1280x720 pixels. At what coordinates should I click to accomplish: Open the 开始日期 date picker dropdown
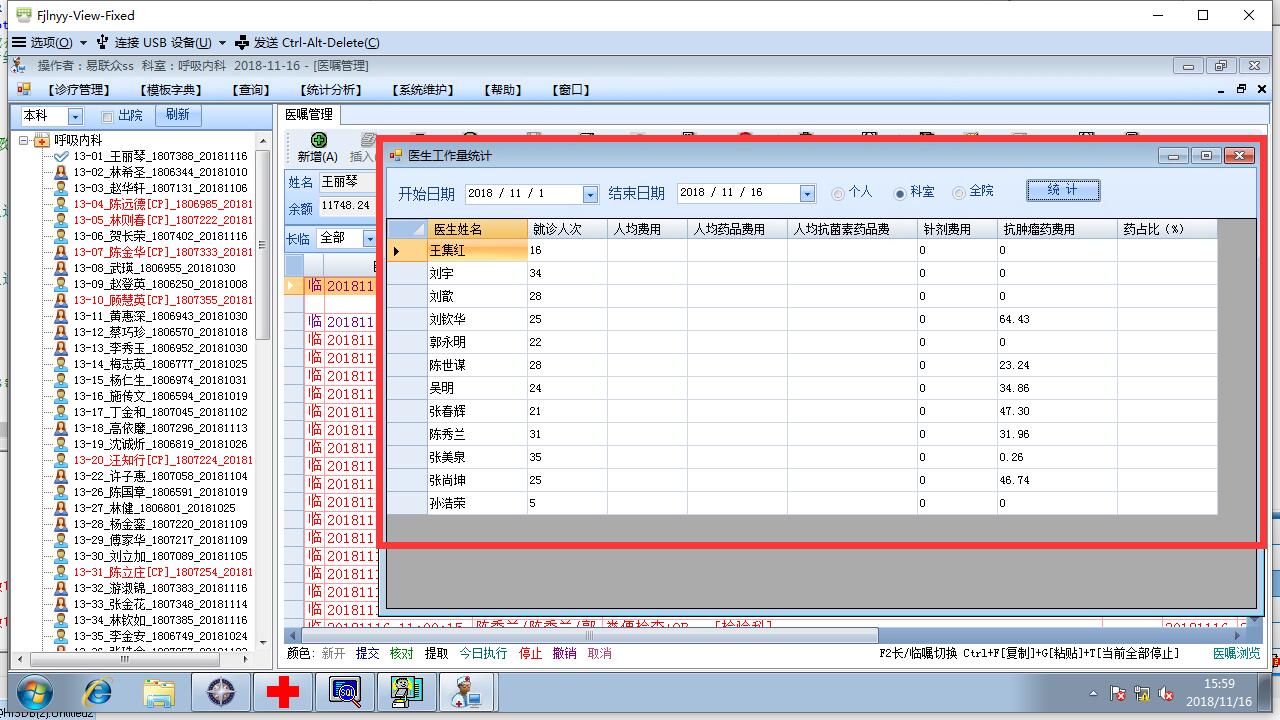pyautogui.click(x=590, y=194)
